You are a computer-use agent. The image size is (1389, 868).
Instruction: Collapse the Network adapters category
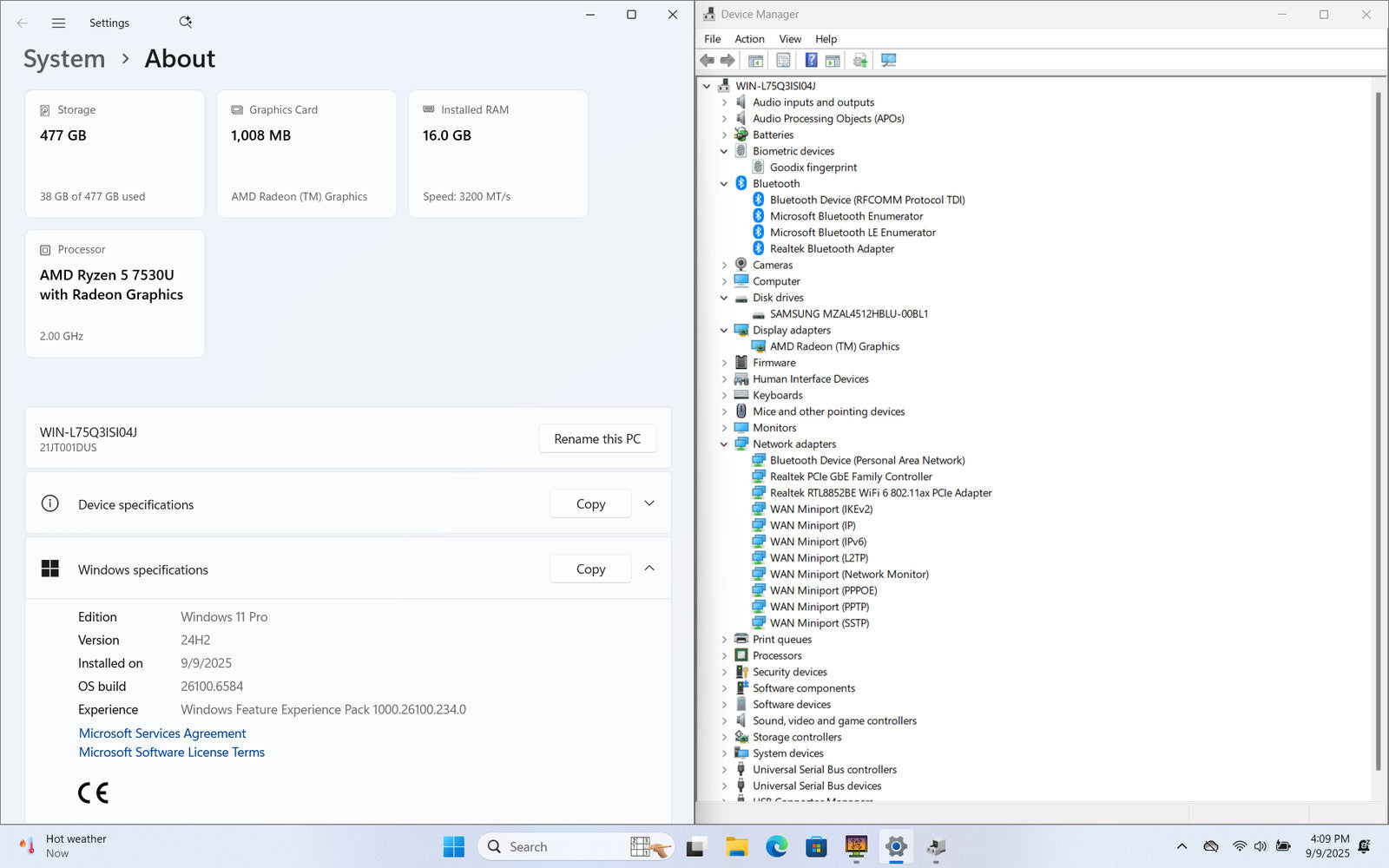point(724,444)
